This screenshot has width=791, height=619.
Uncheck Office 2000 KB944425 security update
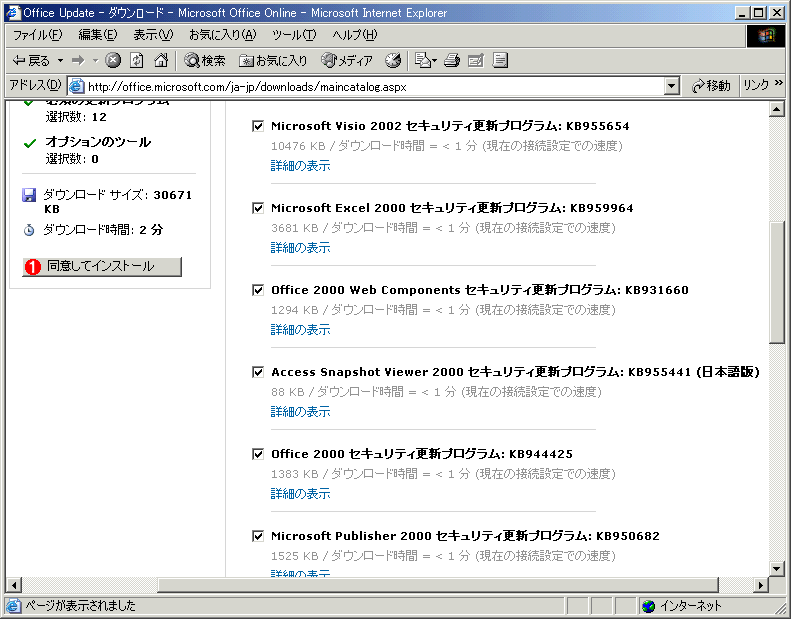[258, 454]
